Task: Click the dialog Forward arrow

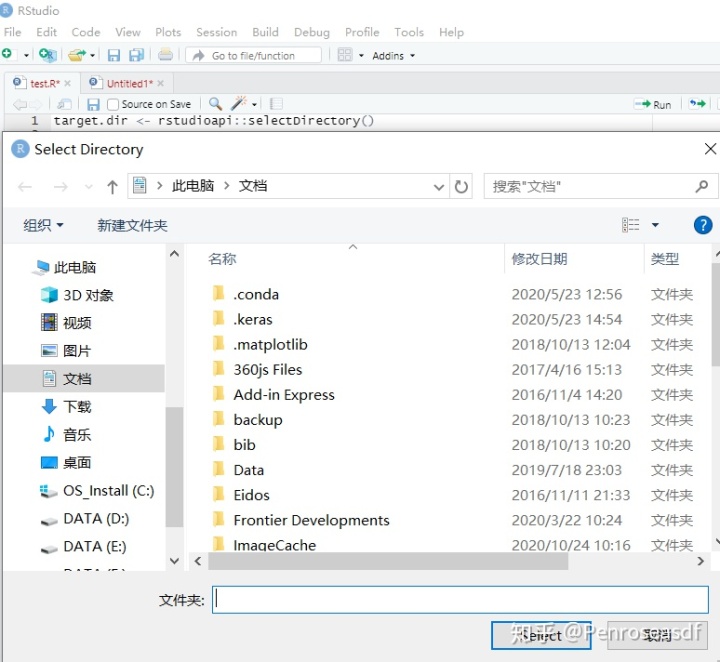Action: pyautogui.click(x=60, y=187)
